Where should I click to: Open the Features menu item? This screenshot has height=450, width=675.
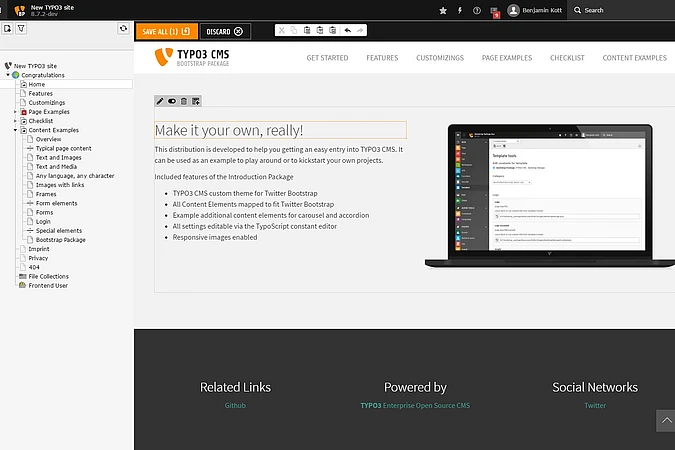pyautogui.click(x=382, y=58)
